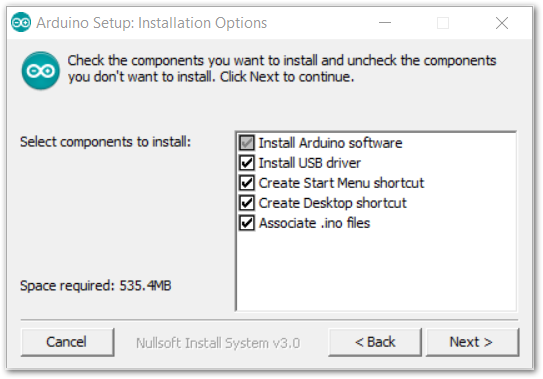Click the greyed Install Arduino software checkbox

[x=247, y=143]
